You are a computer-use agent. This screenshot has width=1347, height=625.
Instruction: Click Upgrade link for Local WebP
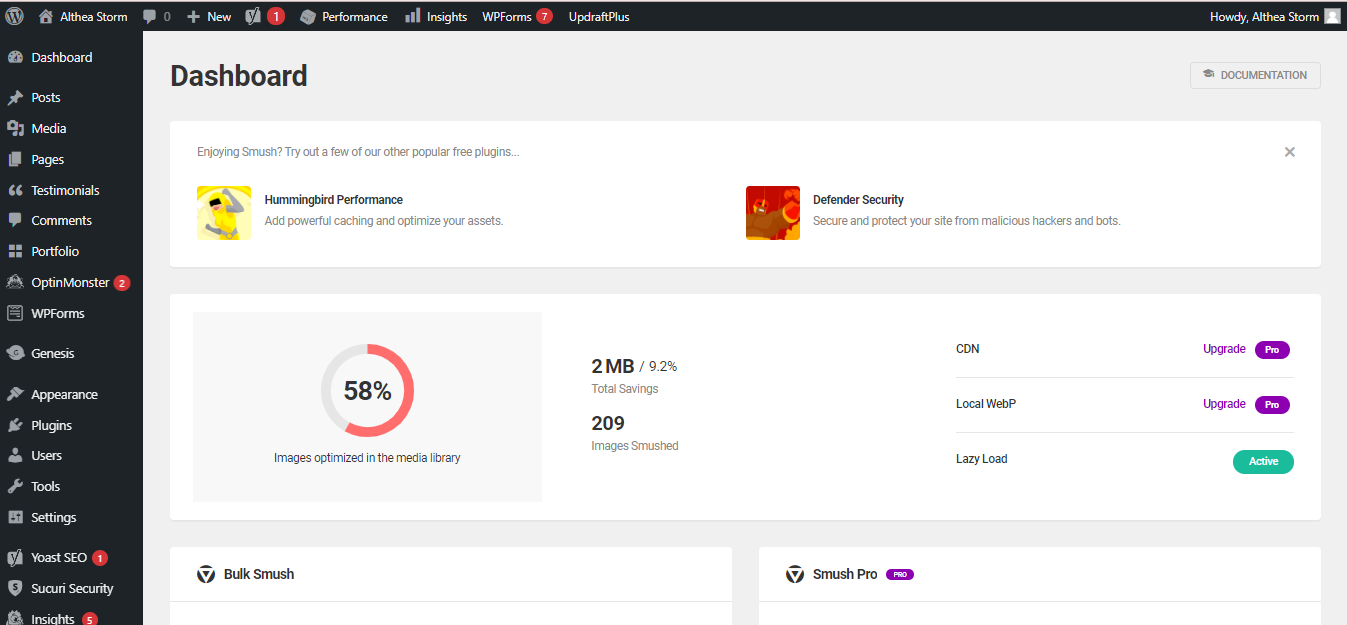click(x=1224, y=404)
